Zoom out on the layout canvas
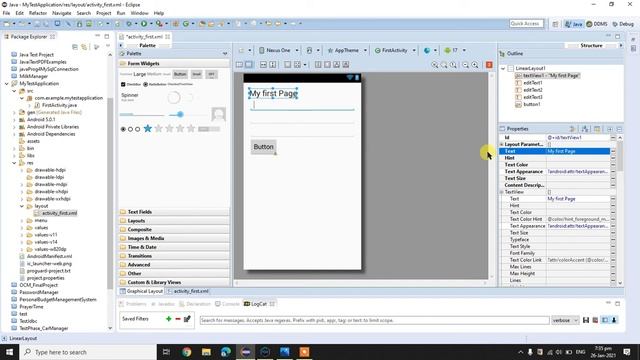Viewport: 640px width, 360px height. (x=466, y=65)
